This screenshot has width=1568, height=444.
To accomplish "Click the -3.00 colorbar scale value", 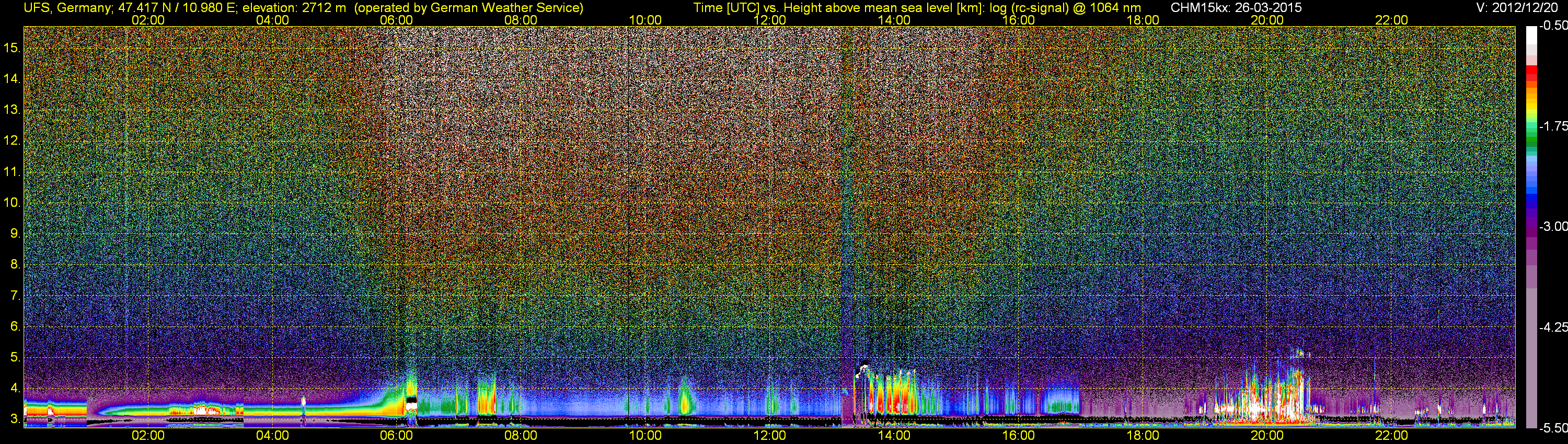I will (1553, 226).
